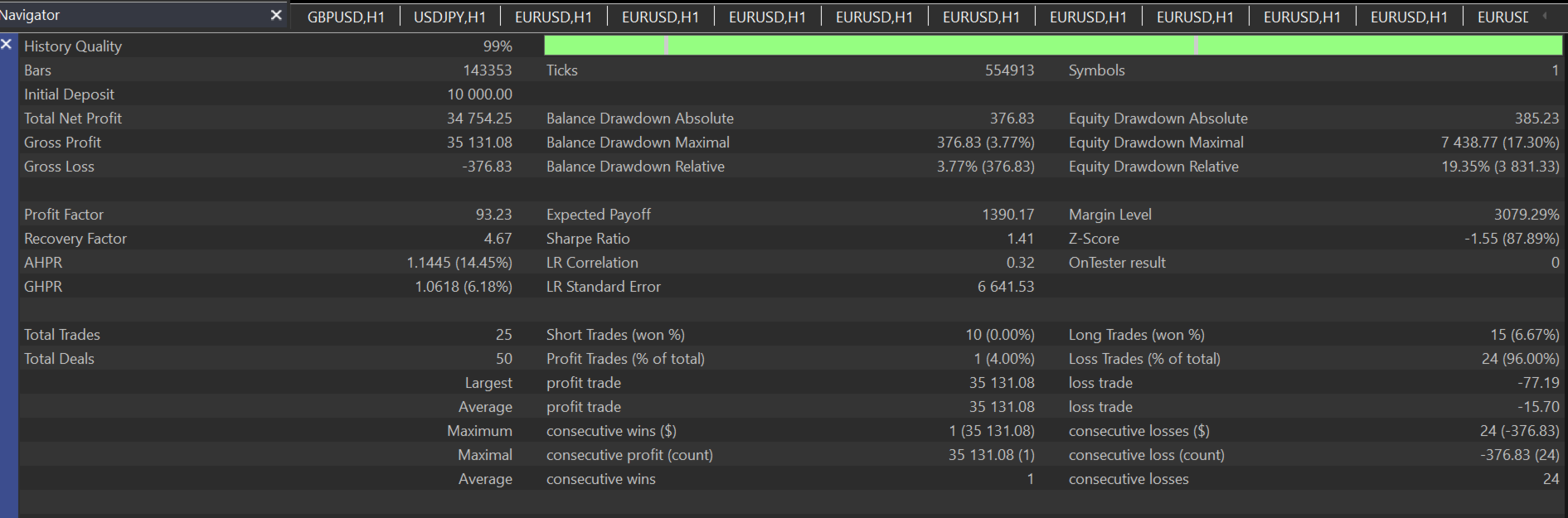This screenshot has height=518, width=1568.
Task: Click the Total Net Profit value 34 754.25
Action: [x=479, y=119]
